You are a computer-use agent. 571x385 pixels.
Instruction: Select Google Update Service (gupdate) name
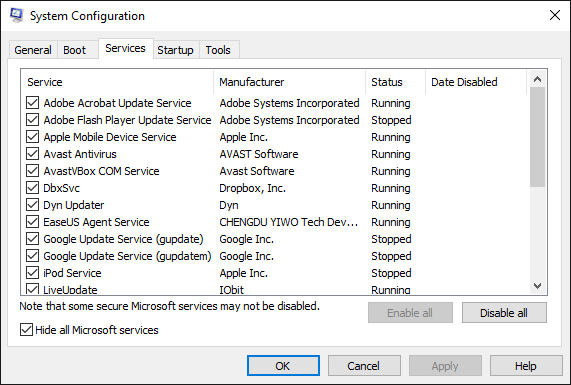tap(123, 239)
